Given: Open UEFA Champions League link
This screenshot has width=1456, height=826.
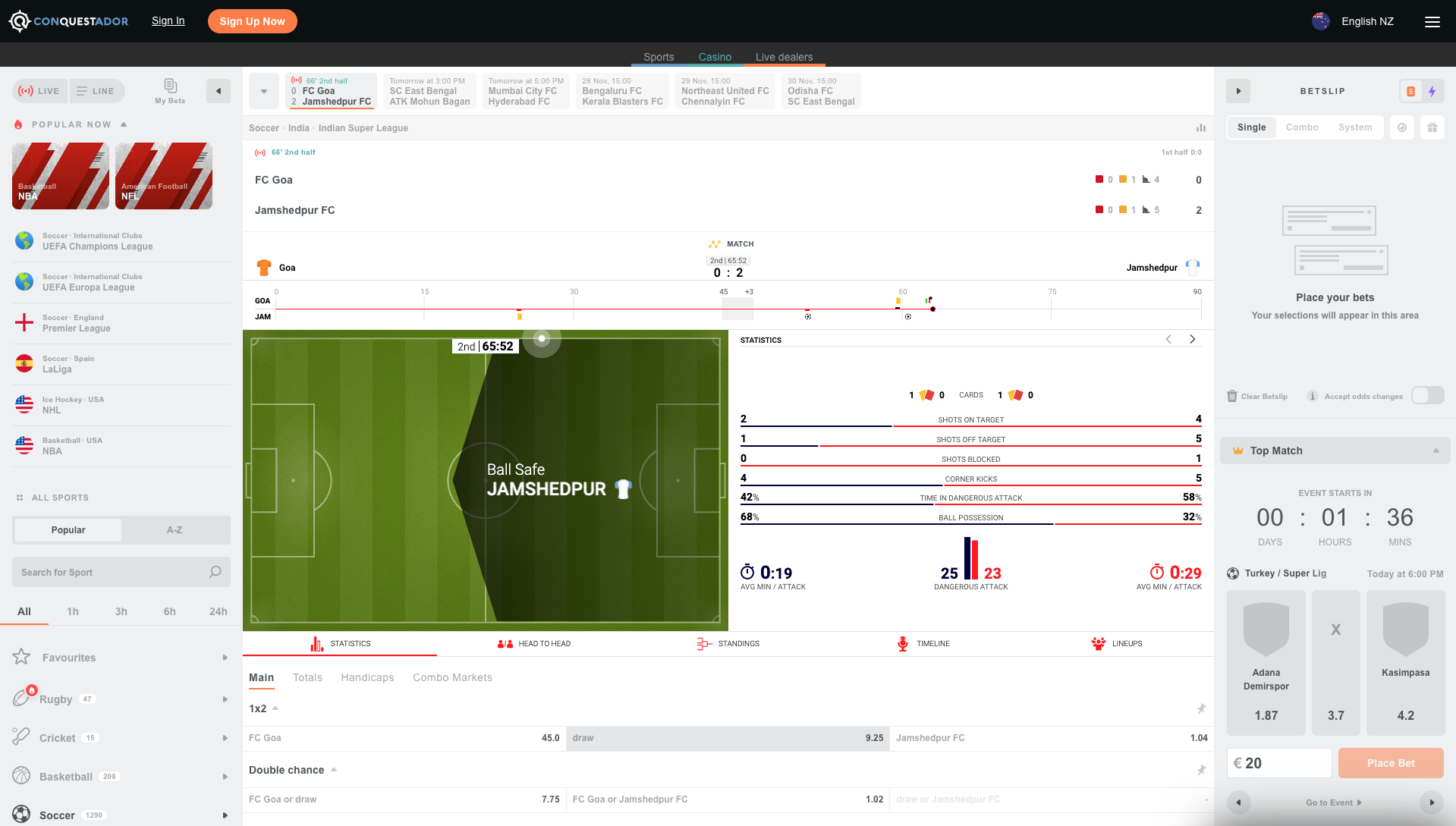Looking at the screenshot, I should 97,247.
